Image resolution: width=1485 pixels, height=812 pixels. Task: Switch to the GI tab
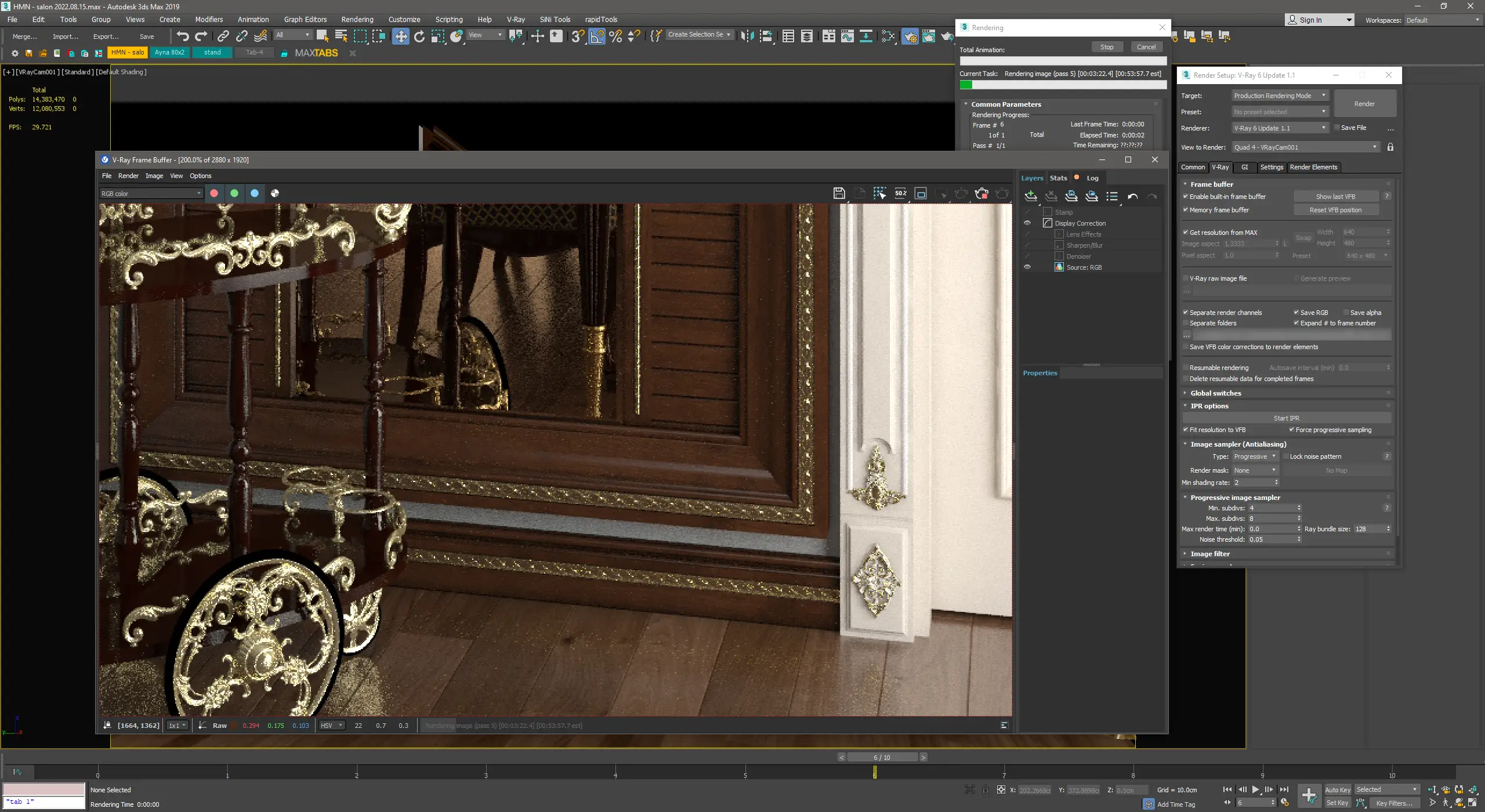tap(1244, 167)
